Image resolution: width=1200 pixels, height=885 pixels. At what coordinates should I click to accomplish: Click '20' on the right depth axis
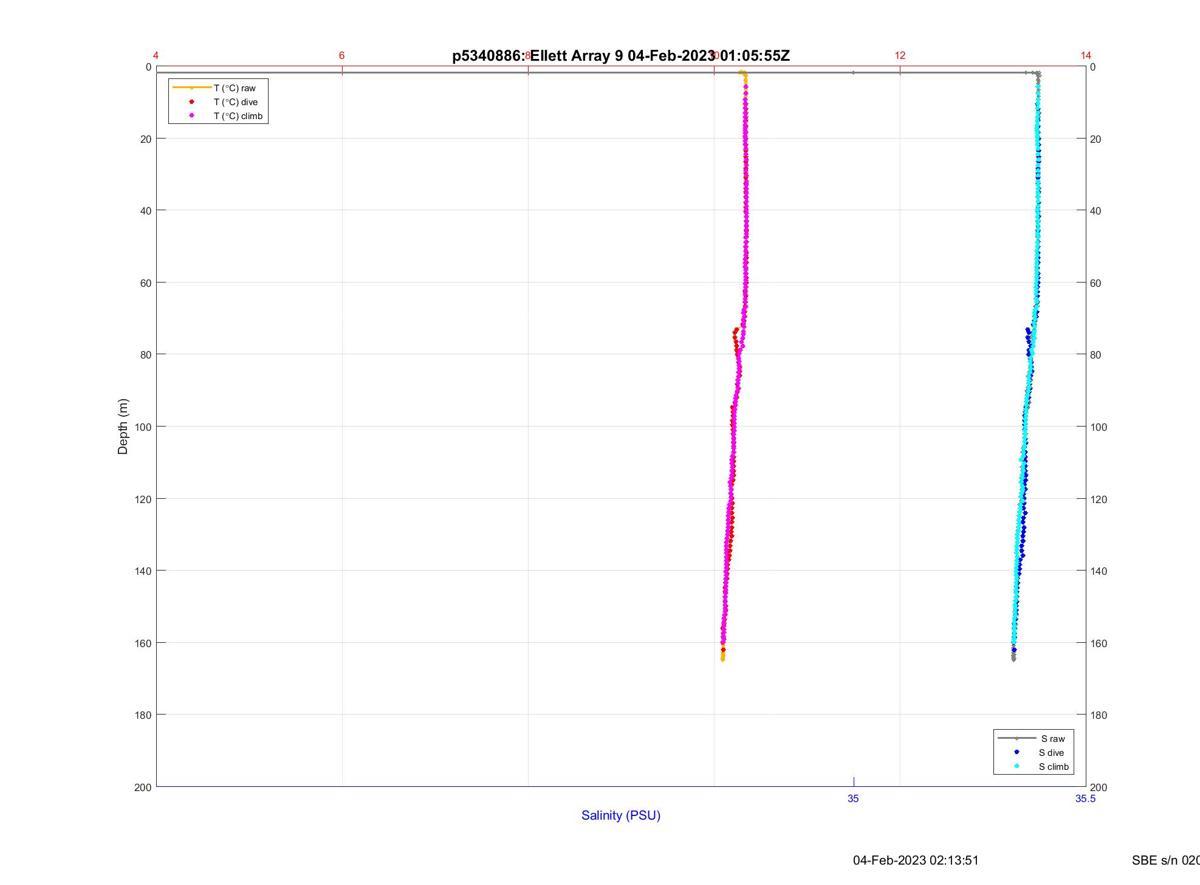tap(1096, 139)
